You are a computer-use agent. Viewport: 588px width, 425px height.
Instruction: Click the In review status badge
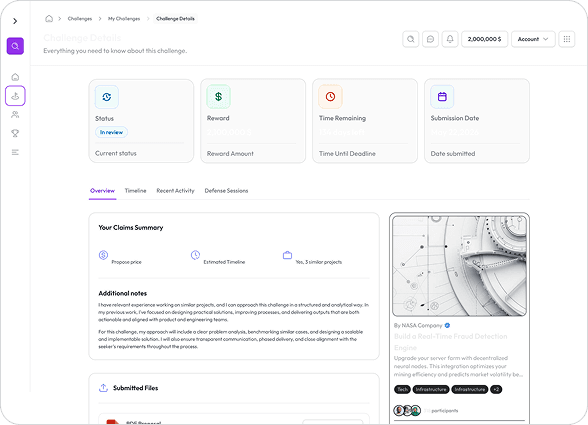click(111, 132)
